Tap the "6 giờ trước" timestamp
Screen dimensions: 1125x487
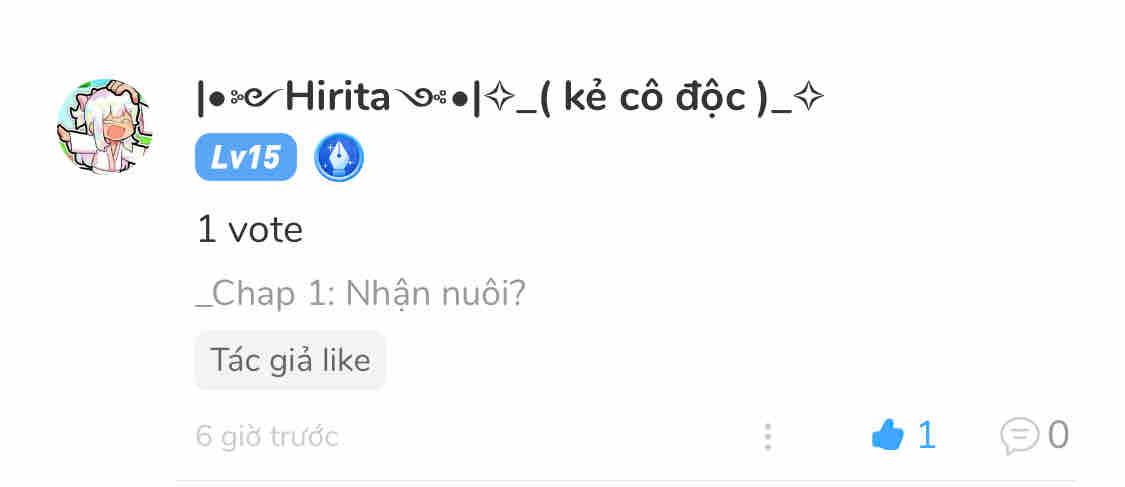pos(267,436)
